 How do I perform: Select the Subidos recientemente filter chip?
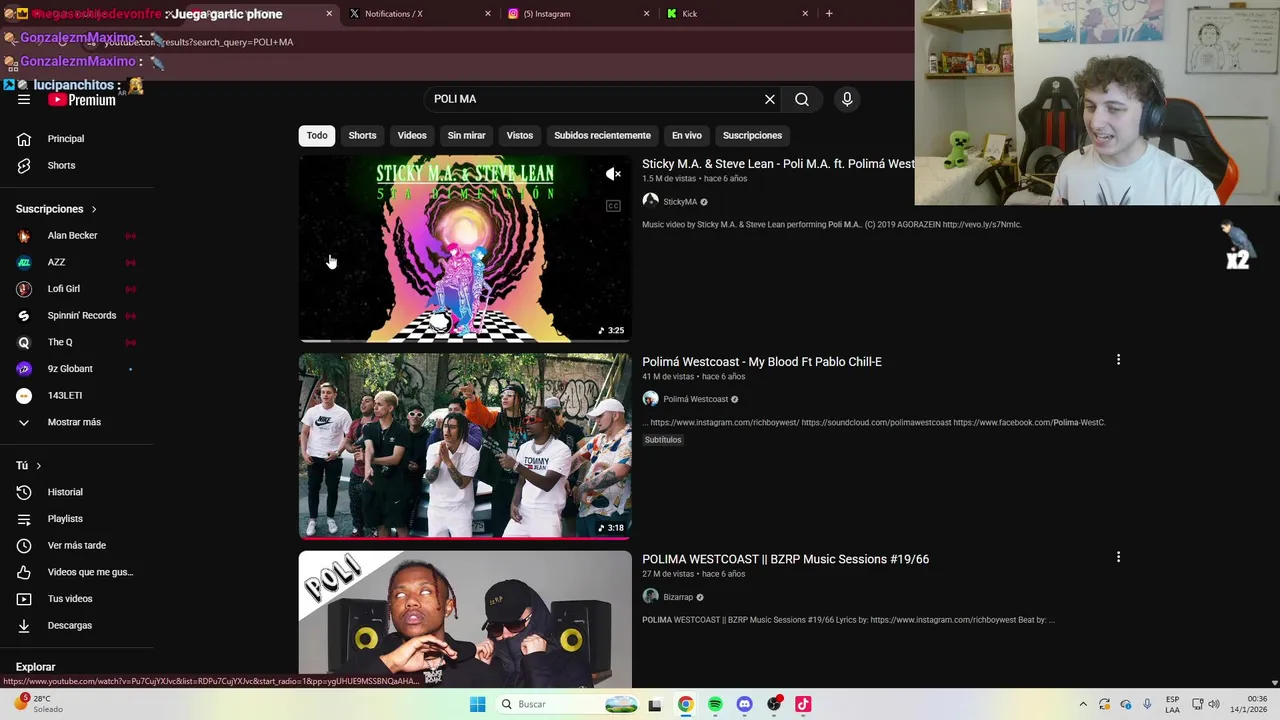click(602, 135)
